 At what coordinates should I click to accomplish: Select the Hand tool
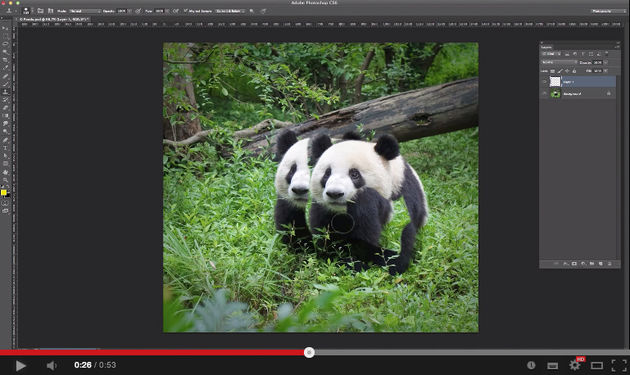pos(5,172)
